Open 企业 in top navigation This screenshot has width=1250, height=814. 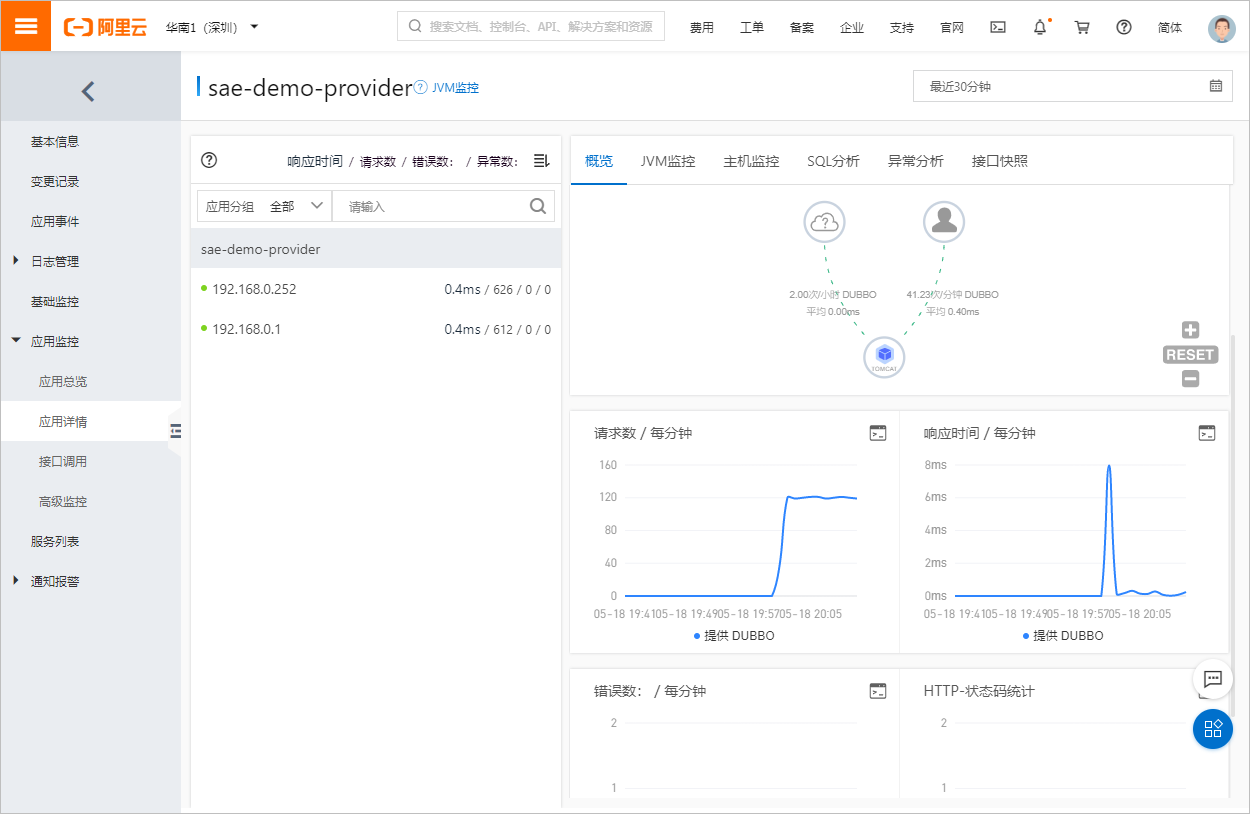[x=852, y=27]
